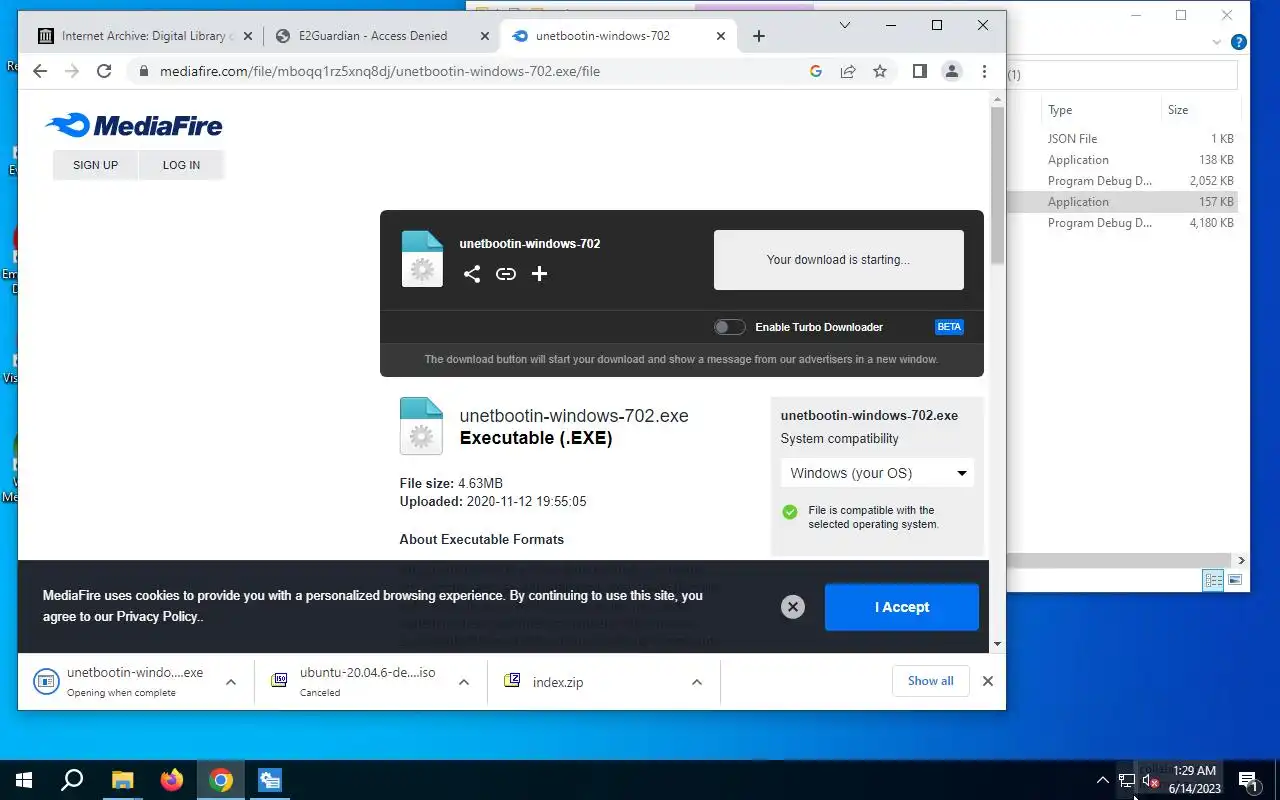Expand unetbootin download item options
Viewport: 1280px width, 800px height.
click(x=231, y=682)
